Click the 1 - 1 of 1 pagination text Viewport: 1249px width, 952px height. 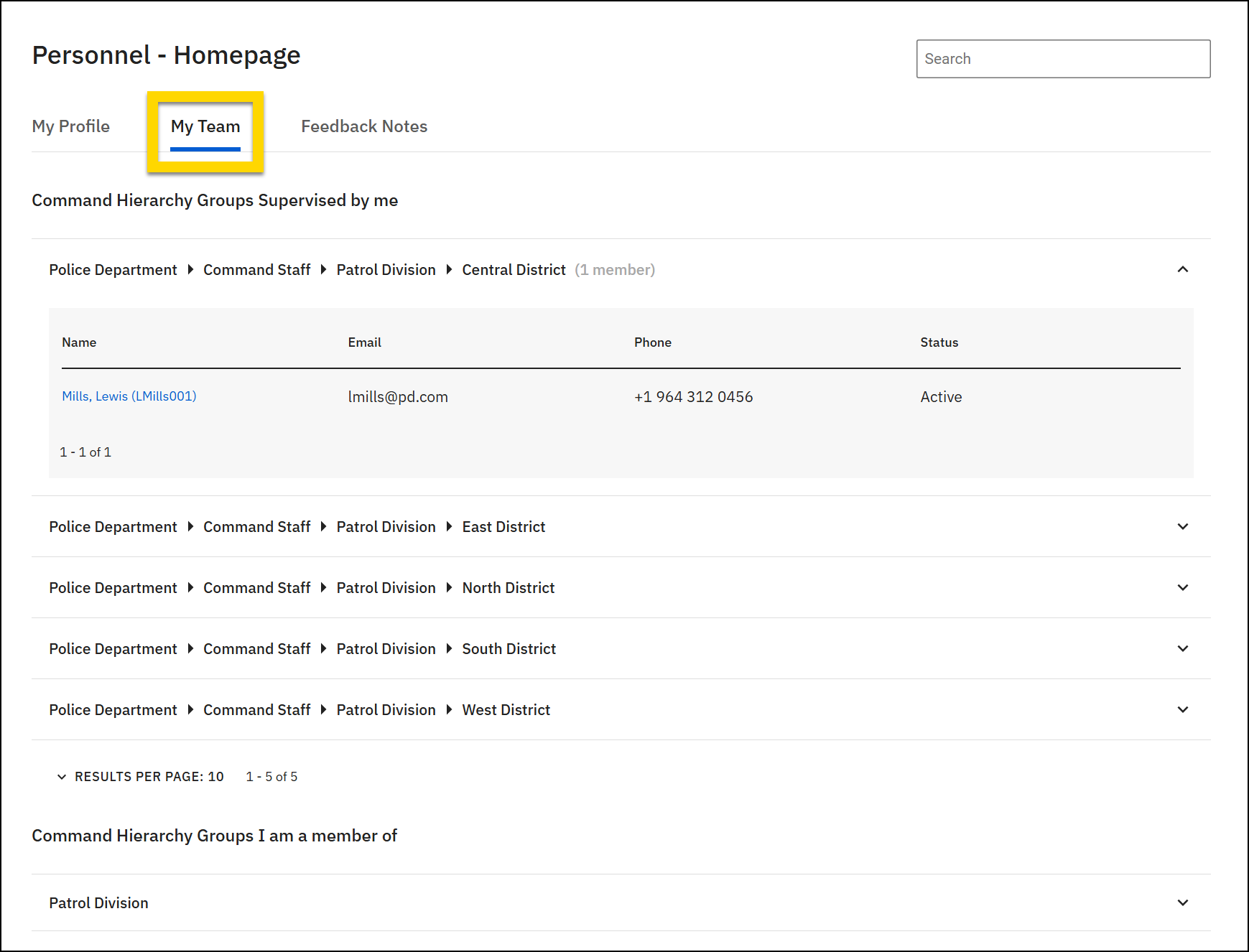point(85,452)
